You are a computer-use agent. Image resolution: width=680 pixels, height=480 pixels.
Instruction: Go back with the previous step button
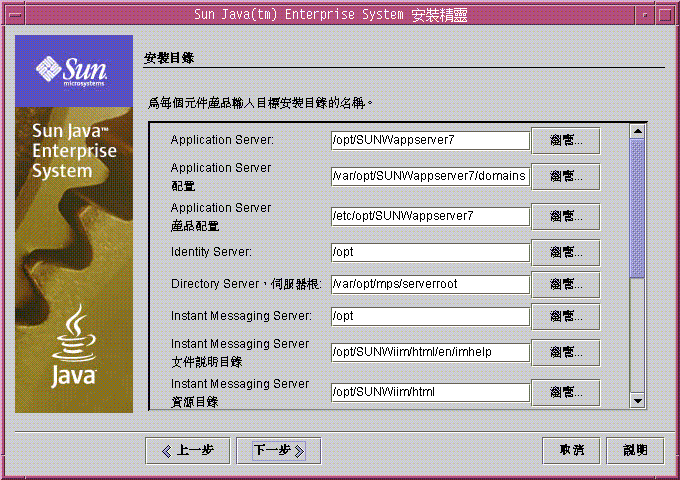pyautogui.click(x=187, y=451)
